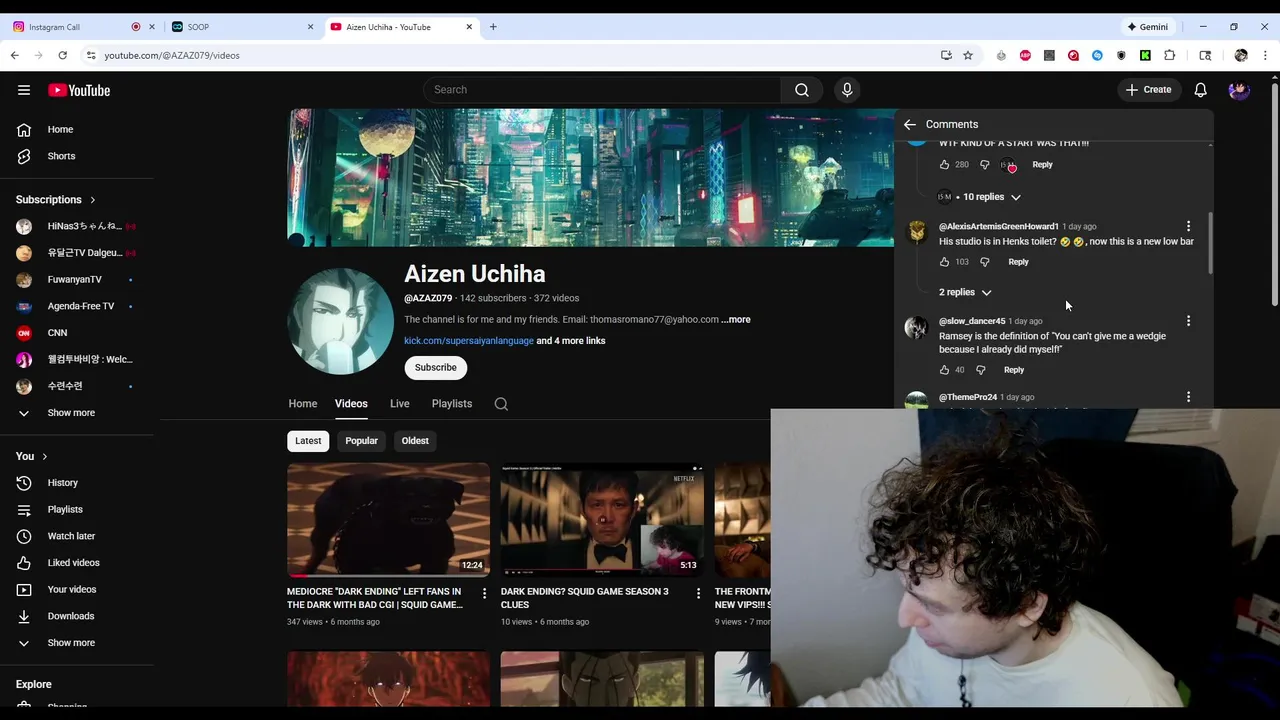The image size is (1280, 720).
Task: Open Chrome extensions puzzle icon
Action: (x=1169, y=55)
